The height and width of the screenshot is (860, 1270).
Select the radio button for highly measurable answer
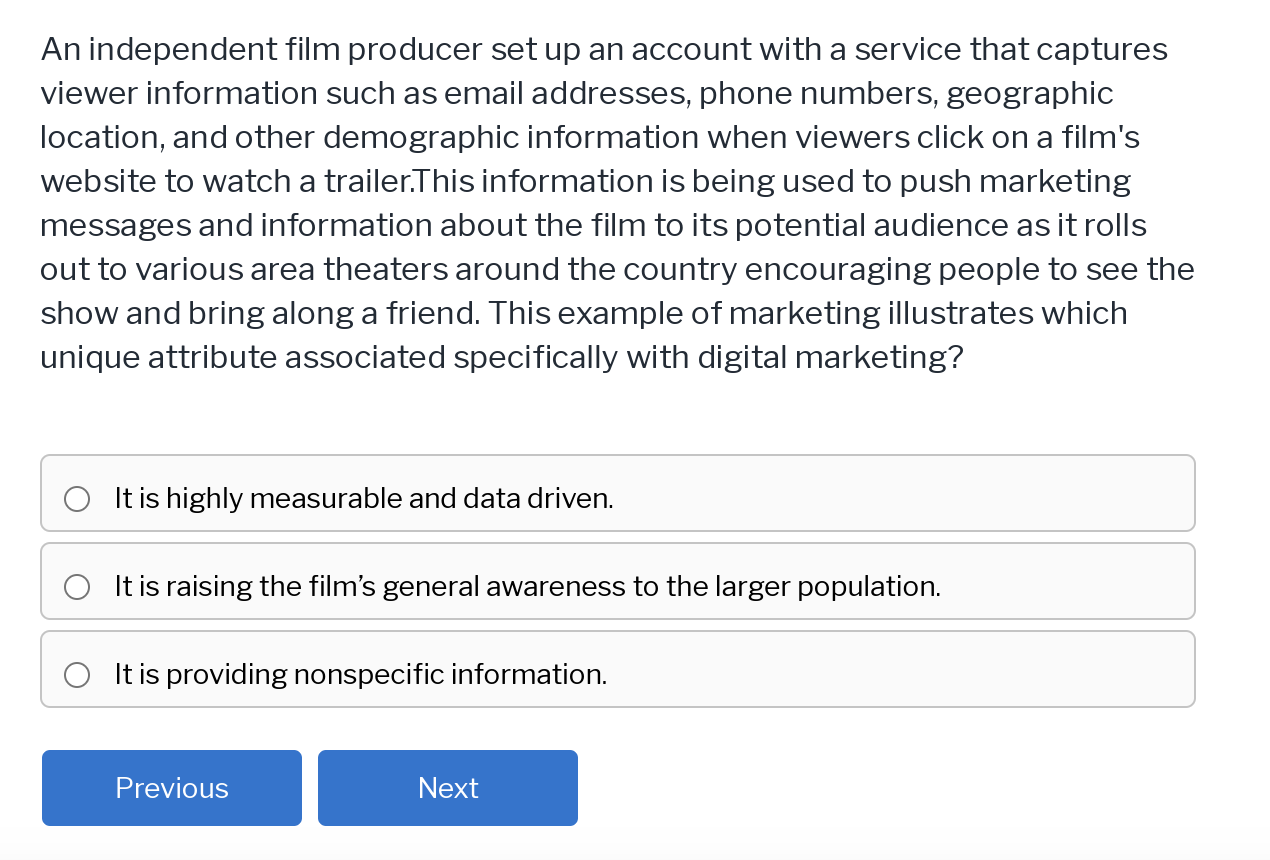[x=77, y=497]
